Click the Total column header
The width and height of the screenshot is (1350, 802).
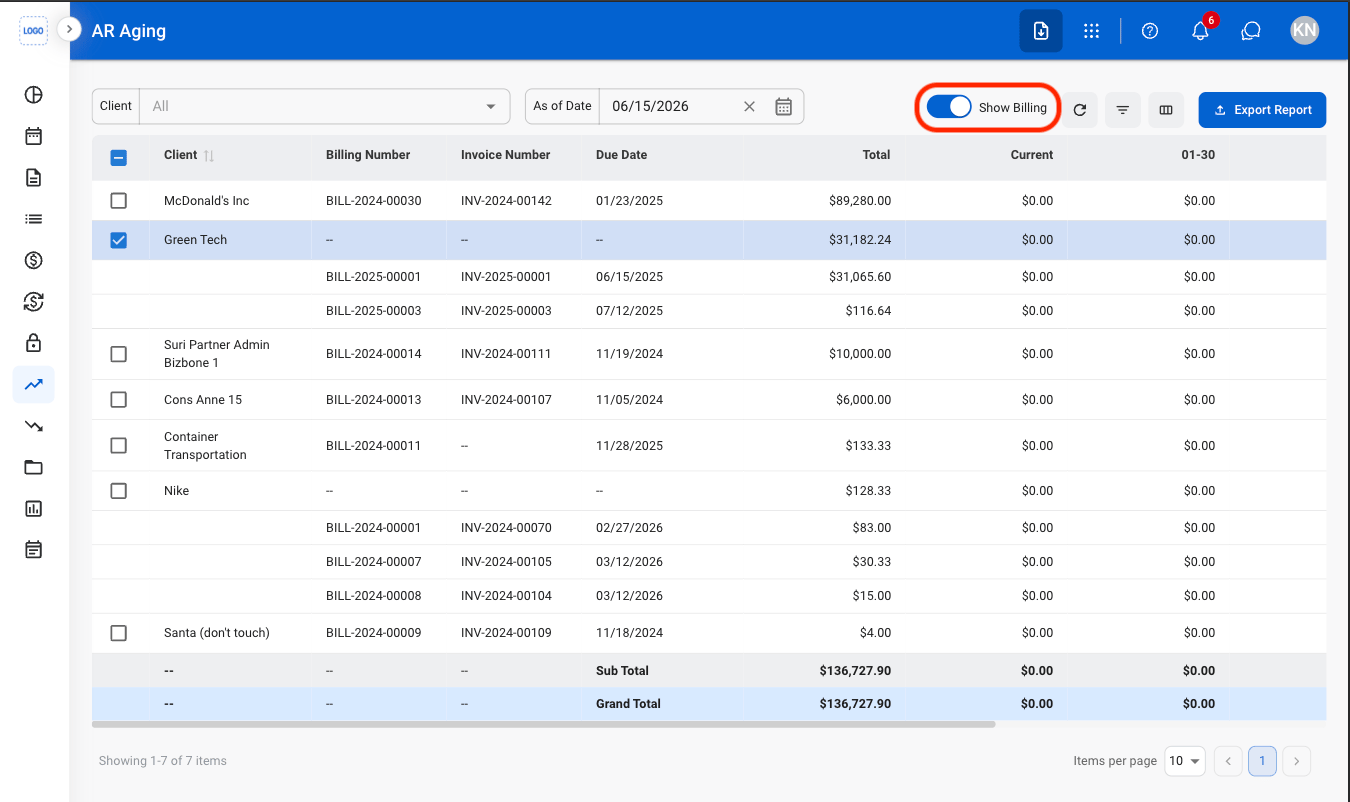876,155
